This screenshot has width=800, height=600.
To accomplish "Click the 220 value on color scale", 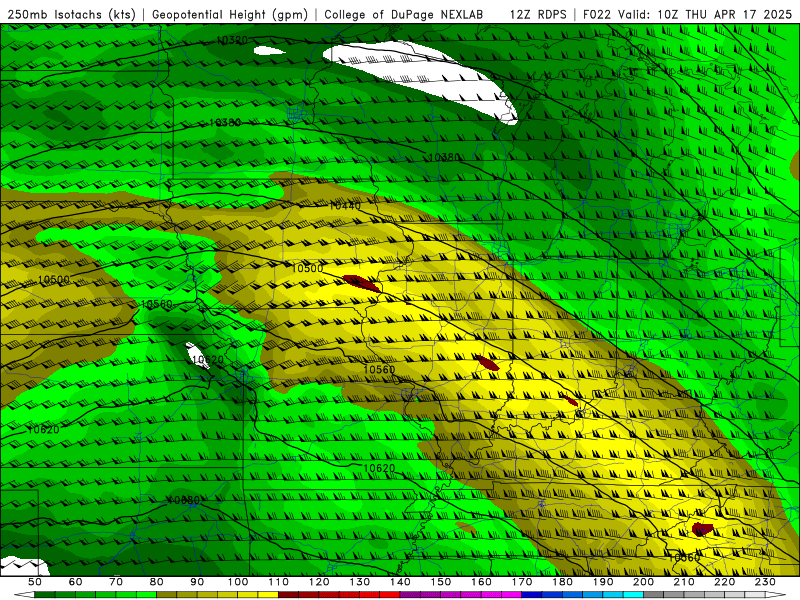I will [725, 582].
